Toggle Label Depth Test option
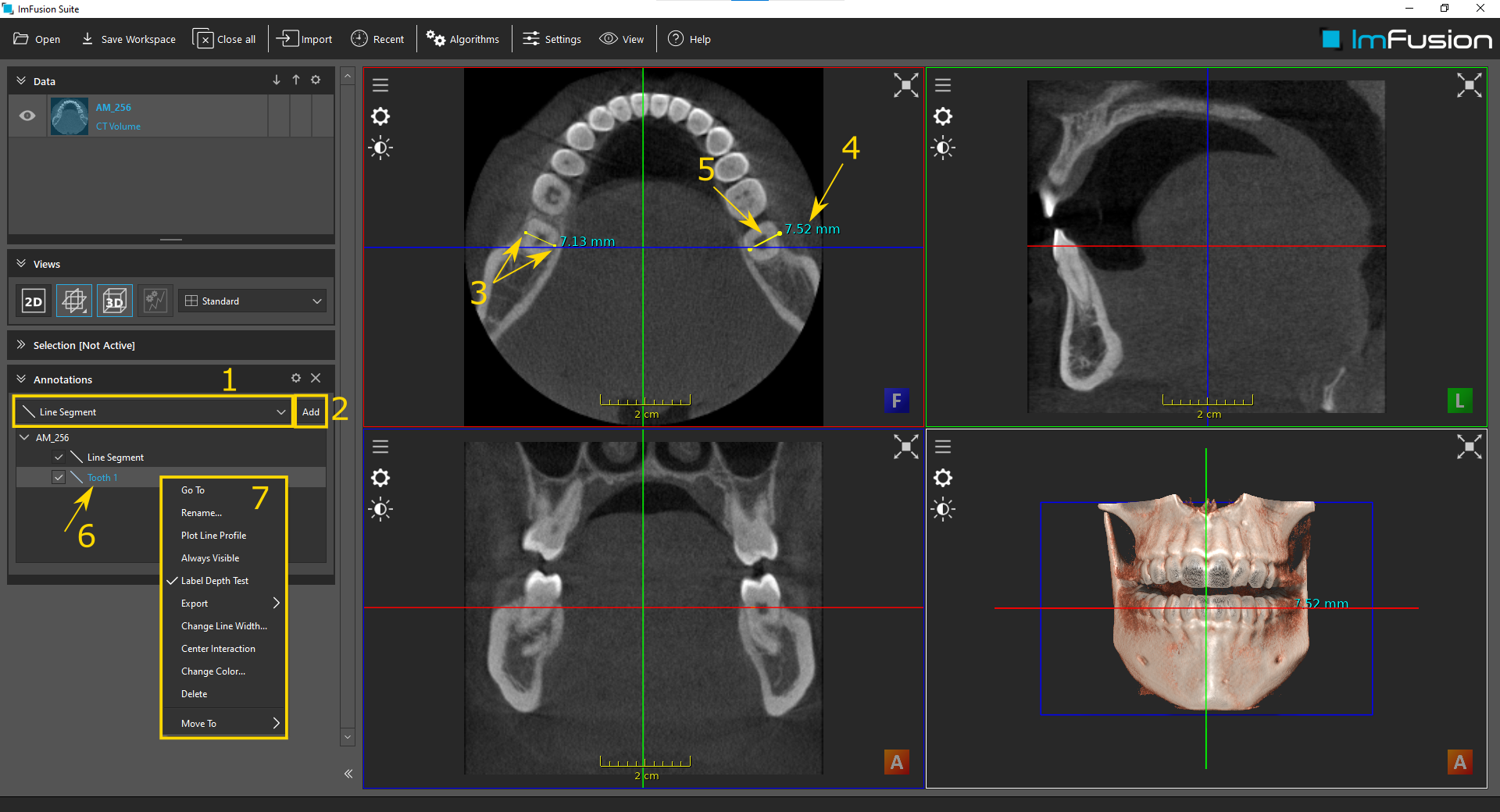The image size is (1500, 812). pos(223,581)
